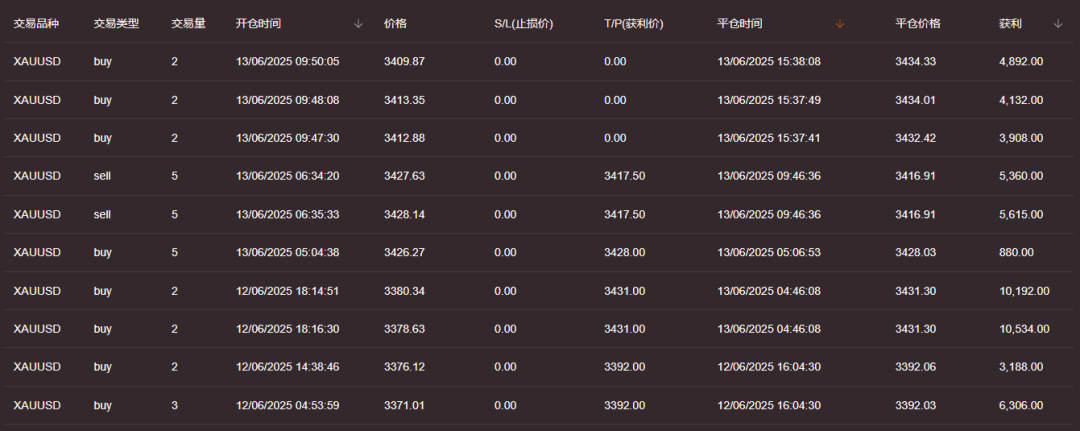This screenshot has height=431, width=1080.
Task: Click open price 3380.34
Action: pyautogui.click(x=404, y=291)
